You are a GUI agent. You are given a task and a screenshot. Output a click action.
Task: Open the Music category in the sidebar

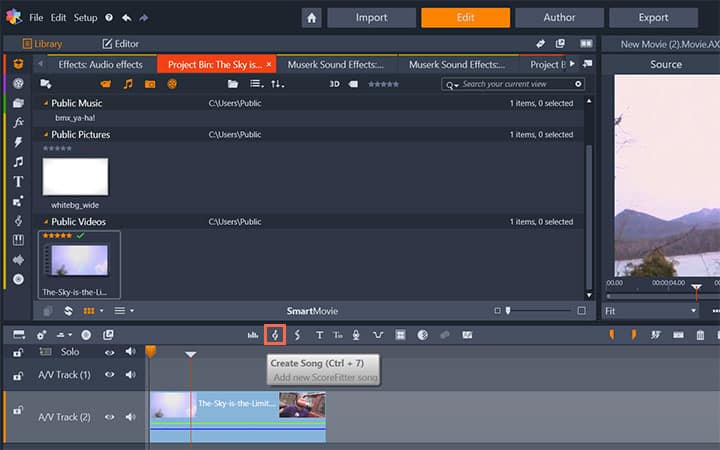coord(18,162)
